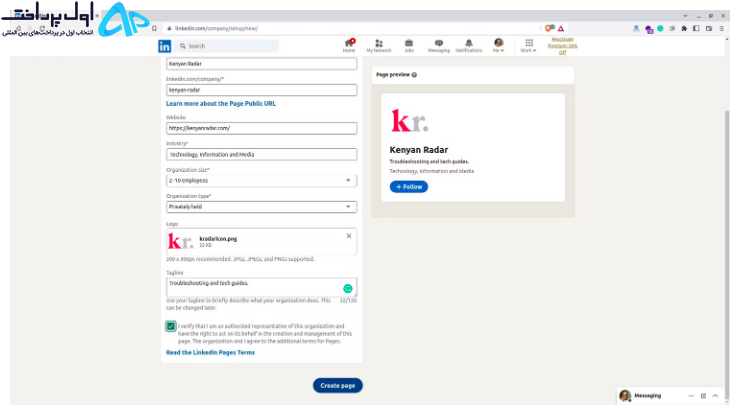Click the uploaded kr logo thumbnail
This screenshot has width=739, height=408.
point(180,241)
